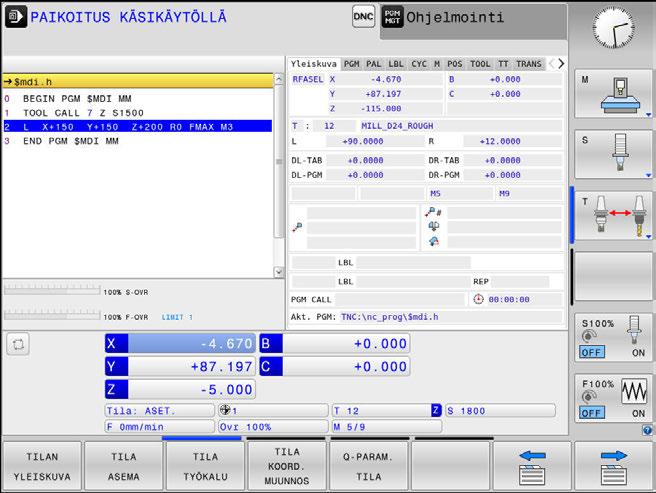Switch to the Yleiskuva tab
Image resolution: width=656 pixels, height=493 pixels.
[x=314, y=64]
